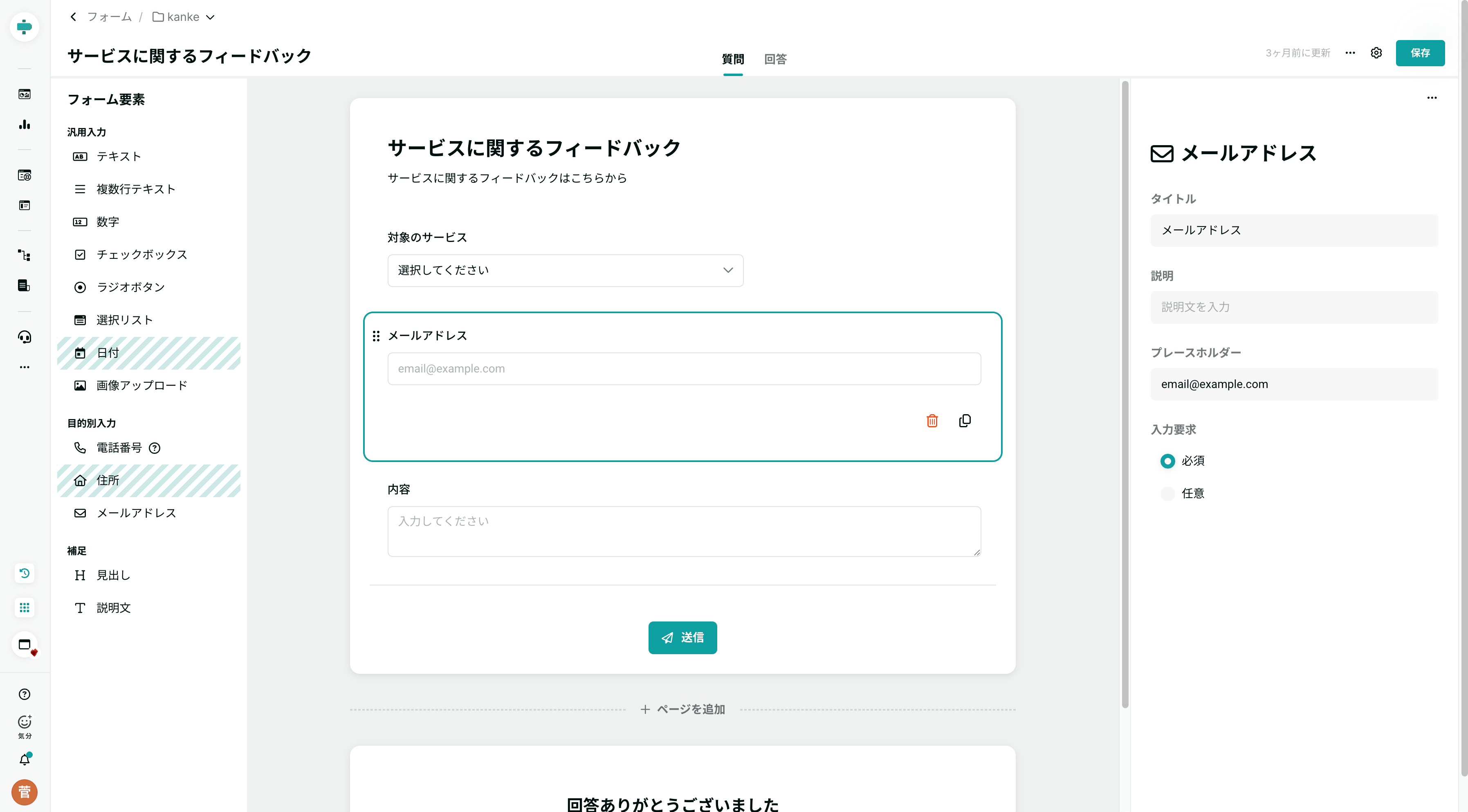The width and height of the screenshot is (1468, 812).
Task: Open form settings gear icon
Action: click(1376, 53)
